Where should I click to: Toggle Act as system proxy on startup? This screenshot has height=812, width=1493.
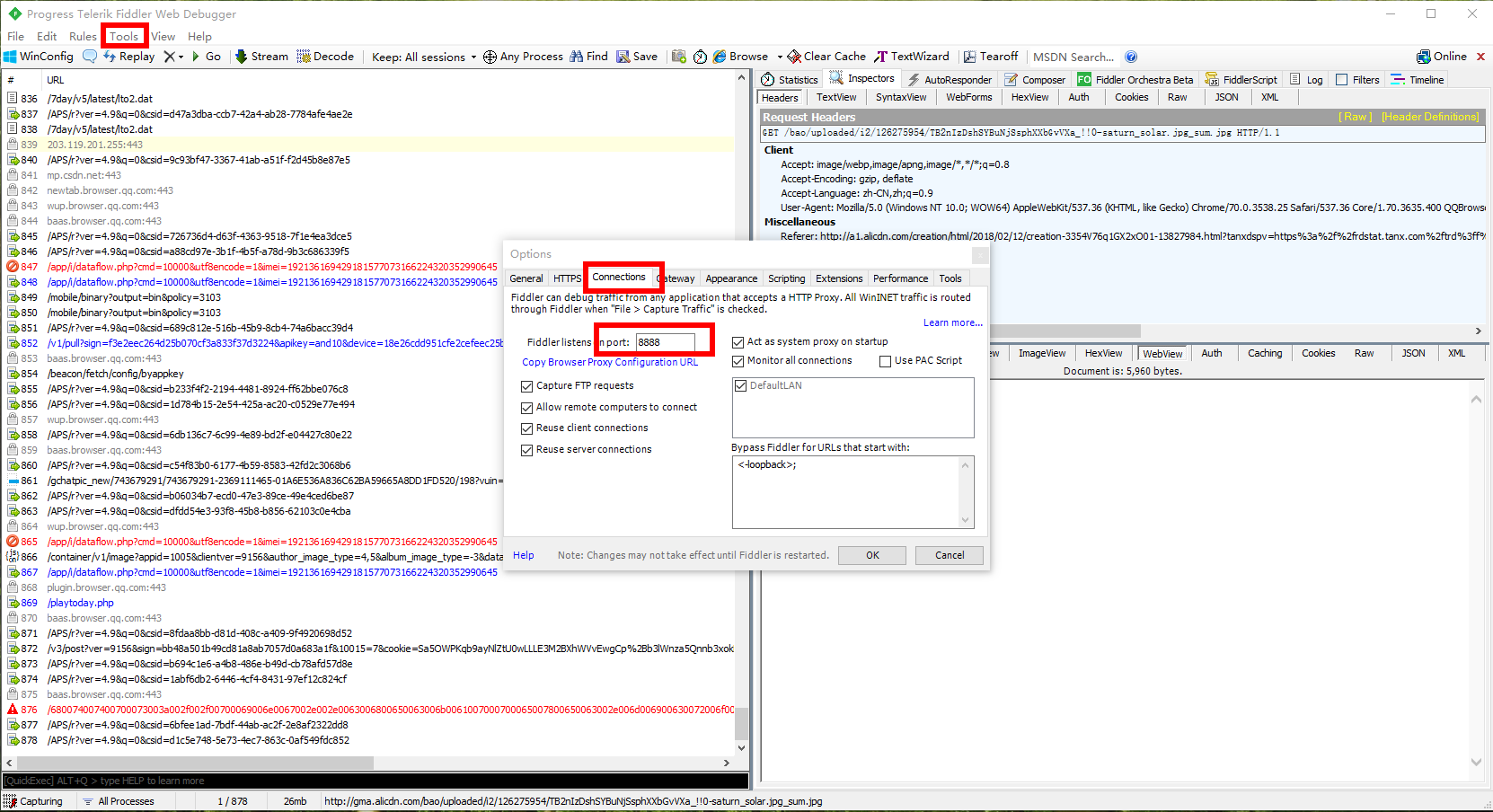(738, 342)
